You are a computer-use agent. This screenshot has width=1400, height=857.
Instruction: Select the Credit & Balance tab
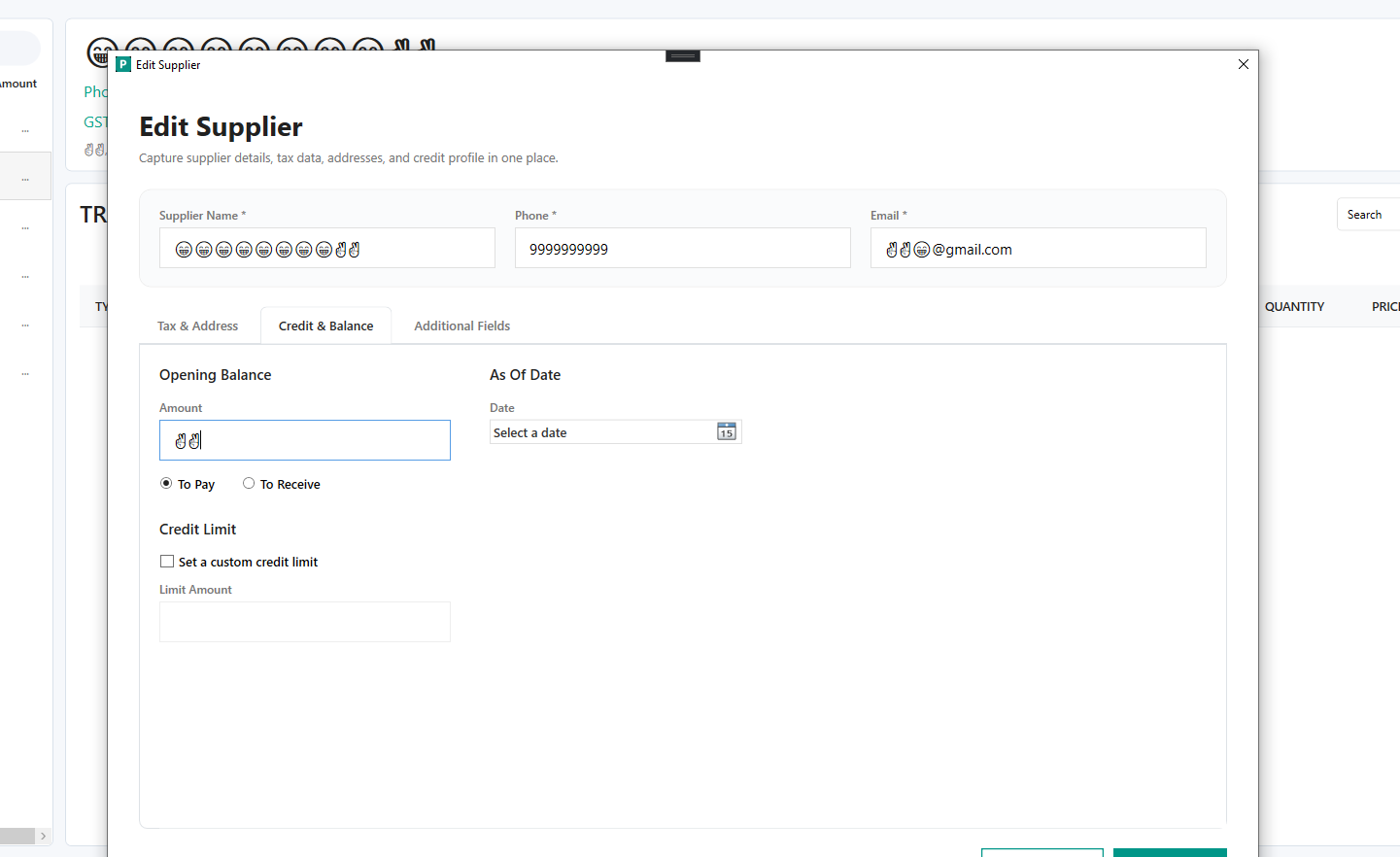click(325, 326)
